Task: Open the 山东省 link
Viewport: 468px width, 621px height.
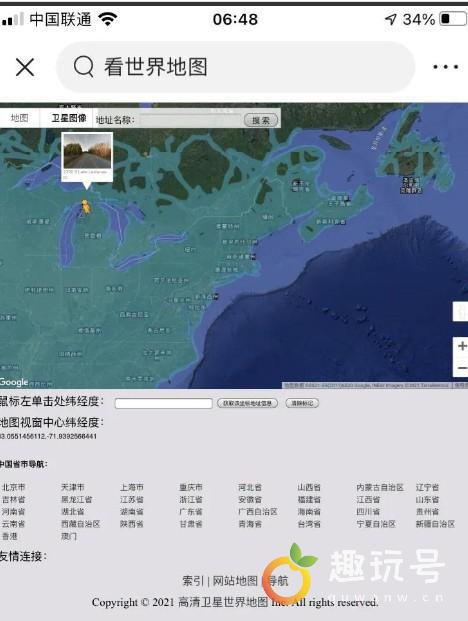Action: (427, 499)
